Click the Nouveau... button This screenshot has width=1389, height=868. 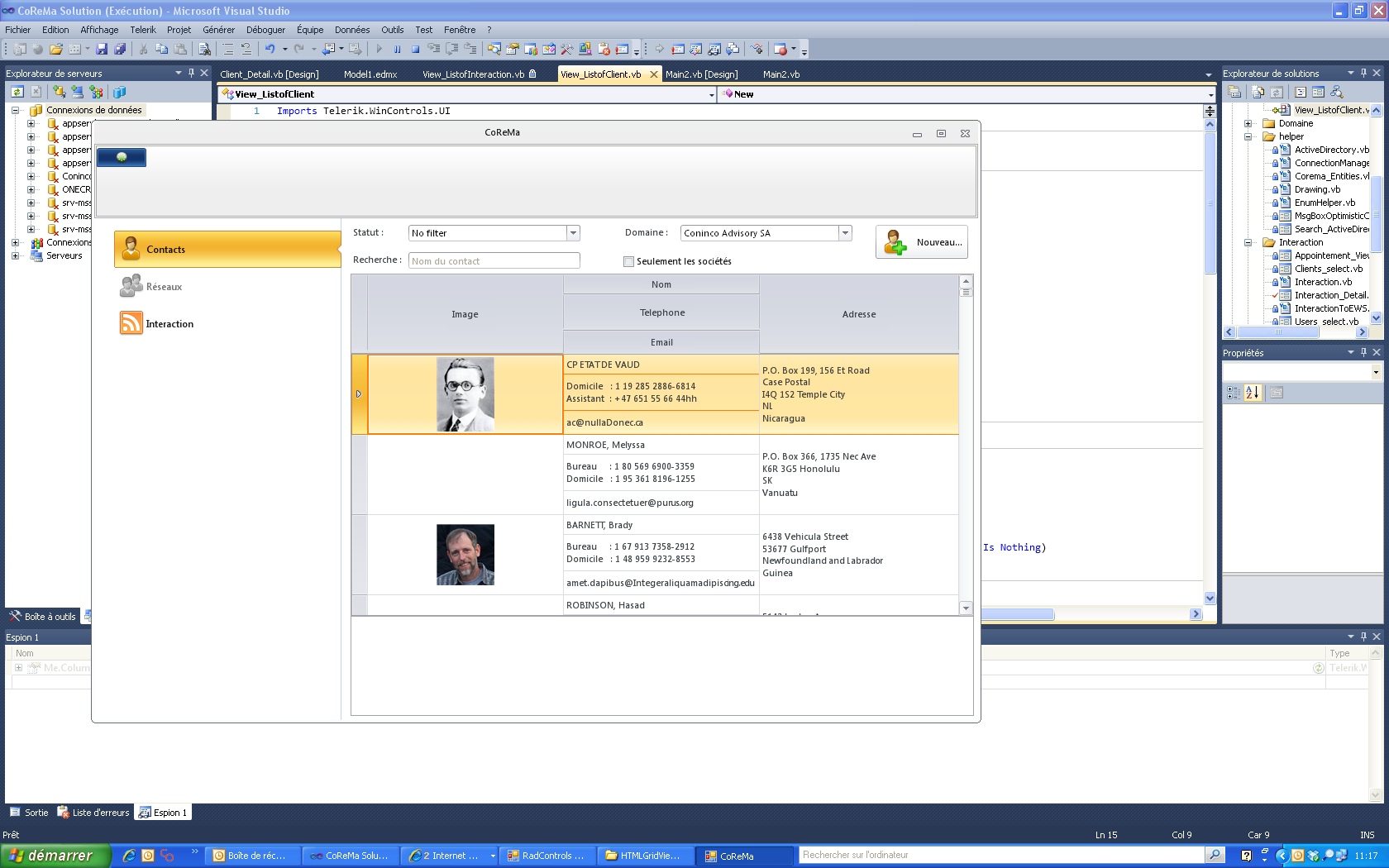922,242
